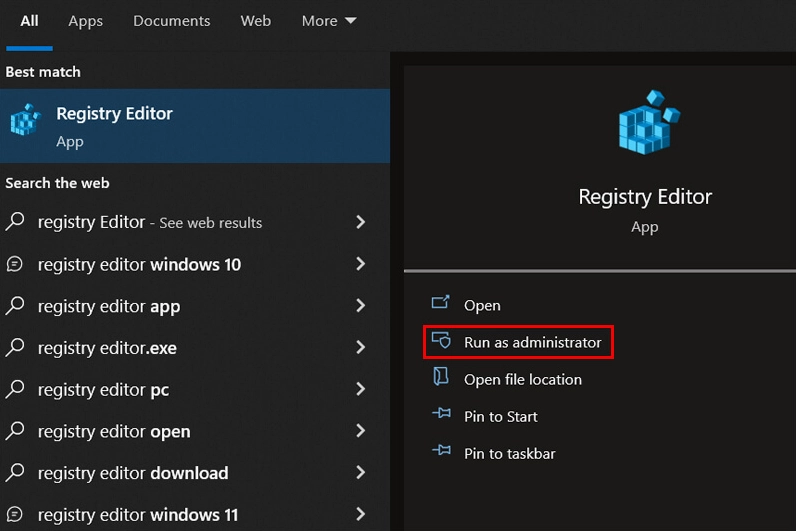Expand chevron for 'registry editor pc'
This screenshot has width=796, height=531.
360,389
